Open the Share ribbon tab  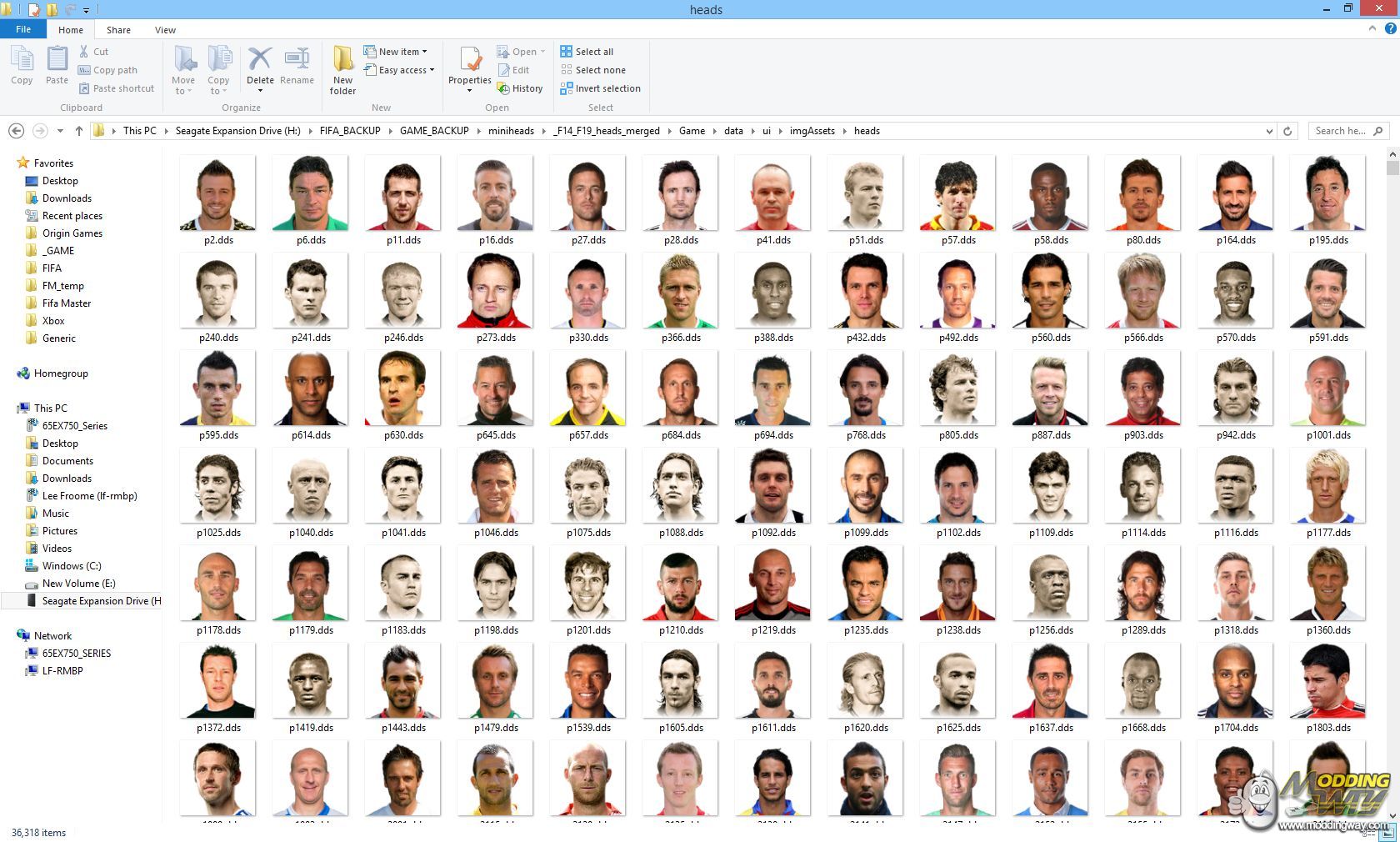(x=118, y=30)
